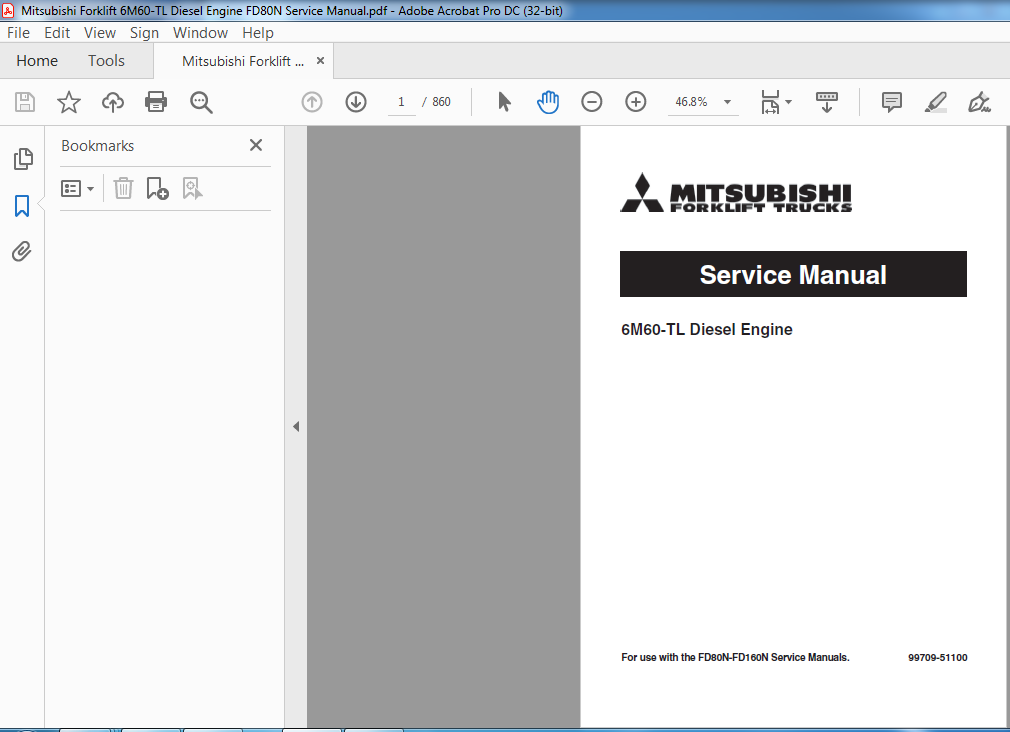The image size is (1010, 732).
Task: Click the Bookmarks panel title
Action: (97, 146)
